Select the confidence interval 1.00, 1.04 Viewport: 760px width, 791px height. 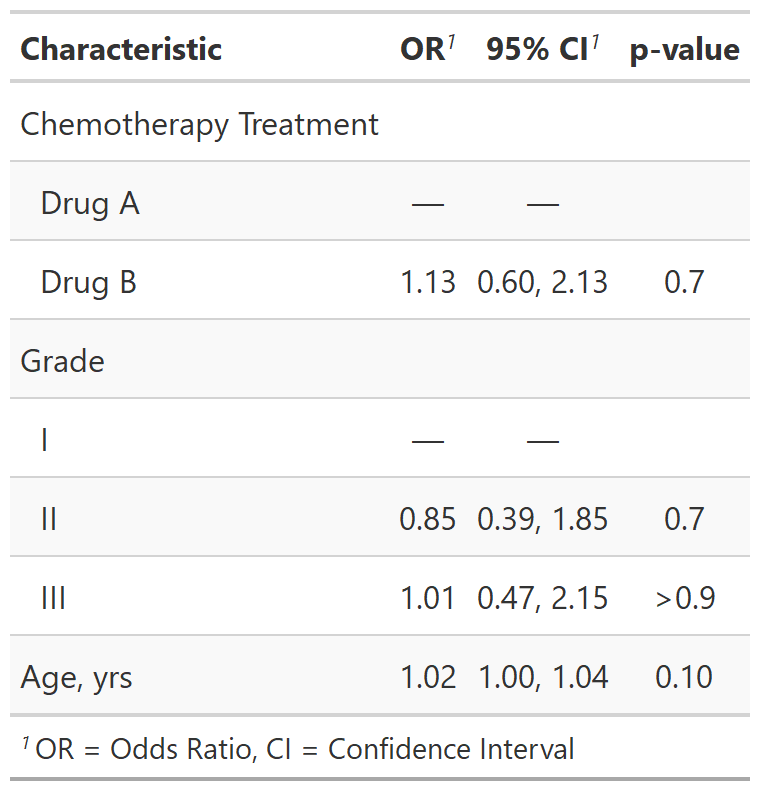click(x=542, y=678)
